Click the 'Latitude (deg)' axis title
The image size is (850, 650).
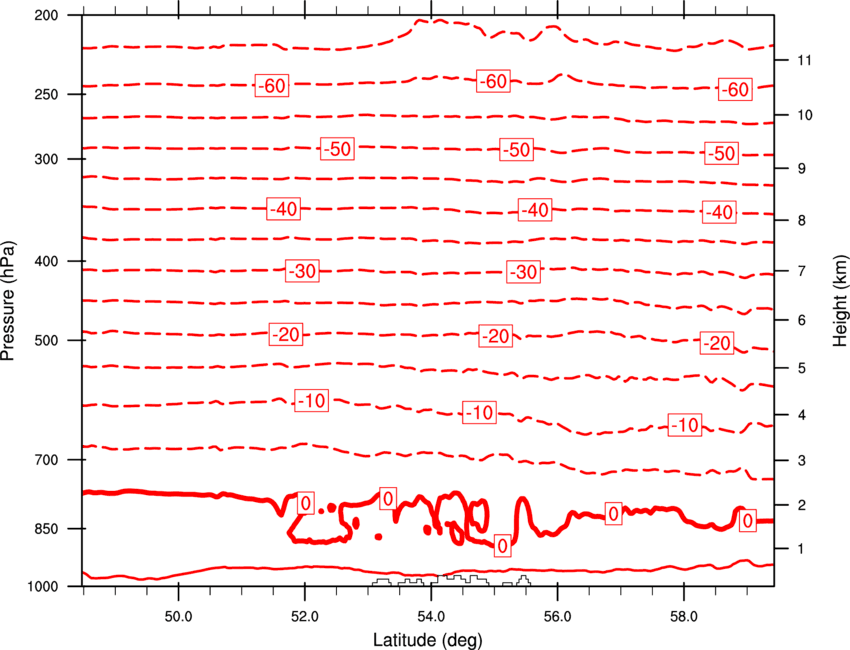[427, 640]
